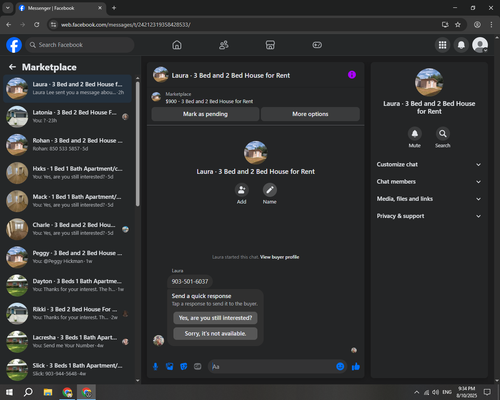Screen dimensions: 500x400
Task: Focus the Search Facebook field
Action: click(x=80, y=45)
